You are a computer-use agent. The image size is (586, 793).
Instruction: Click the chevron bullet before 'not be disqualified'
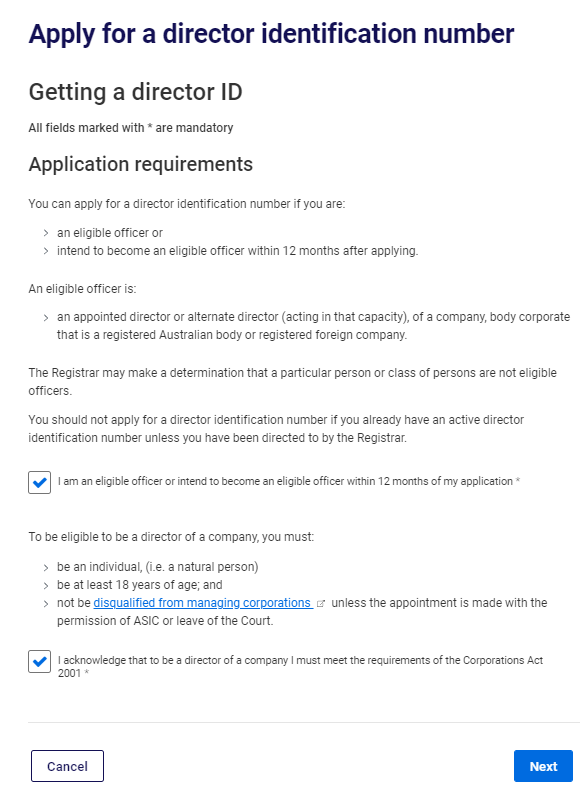coord(46,603)
